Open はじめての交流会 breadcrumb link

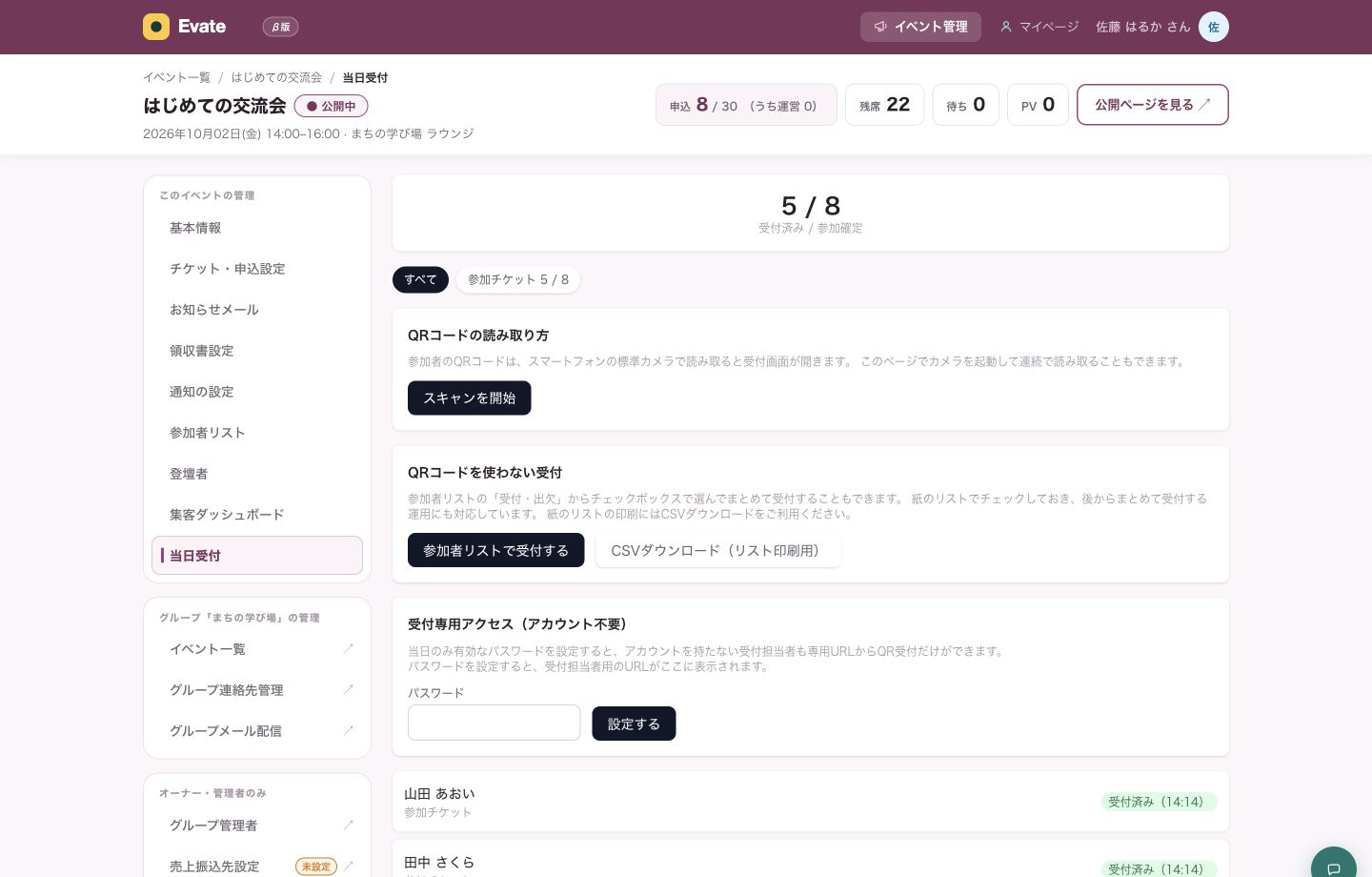coord(276,77)
